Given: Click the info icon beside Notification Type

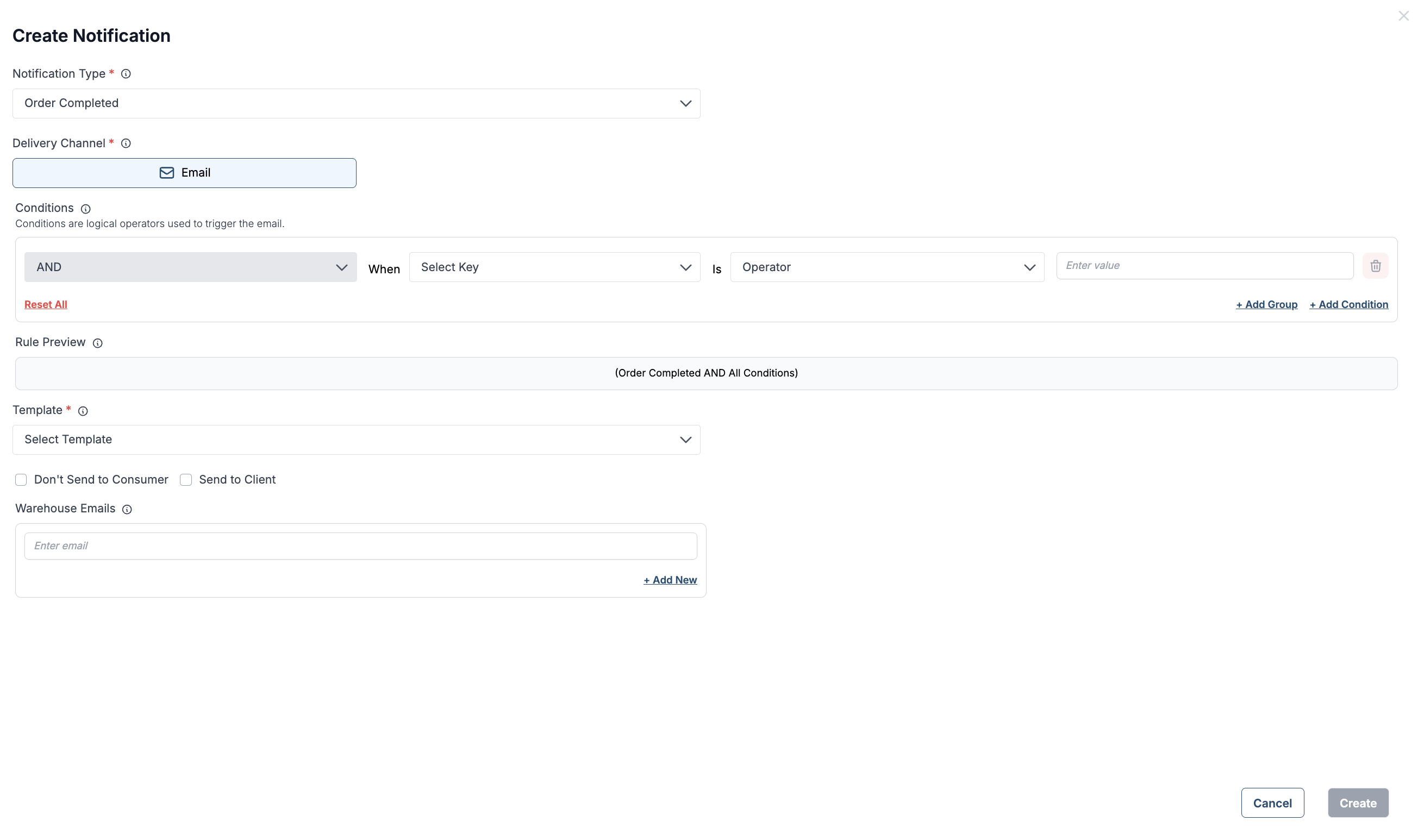Looking at the screenshot, I should pos(126,74).
